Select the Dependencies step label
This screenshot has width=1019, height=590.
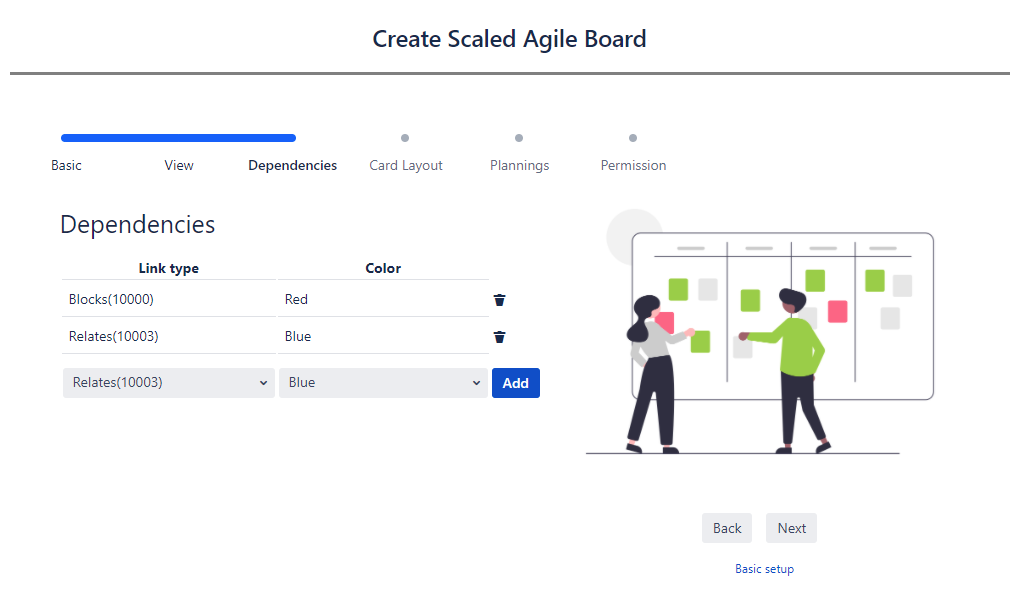(292, 165)
